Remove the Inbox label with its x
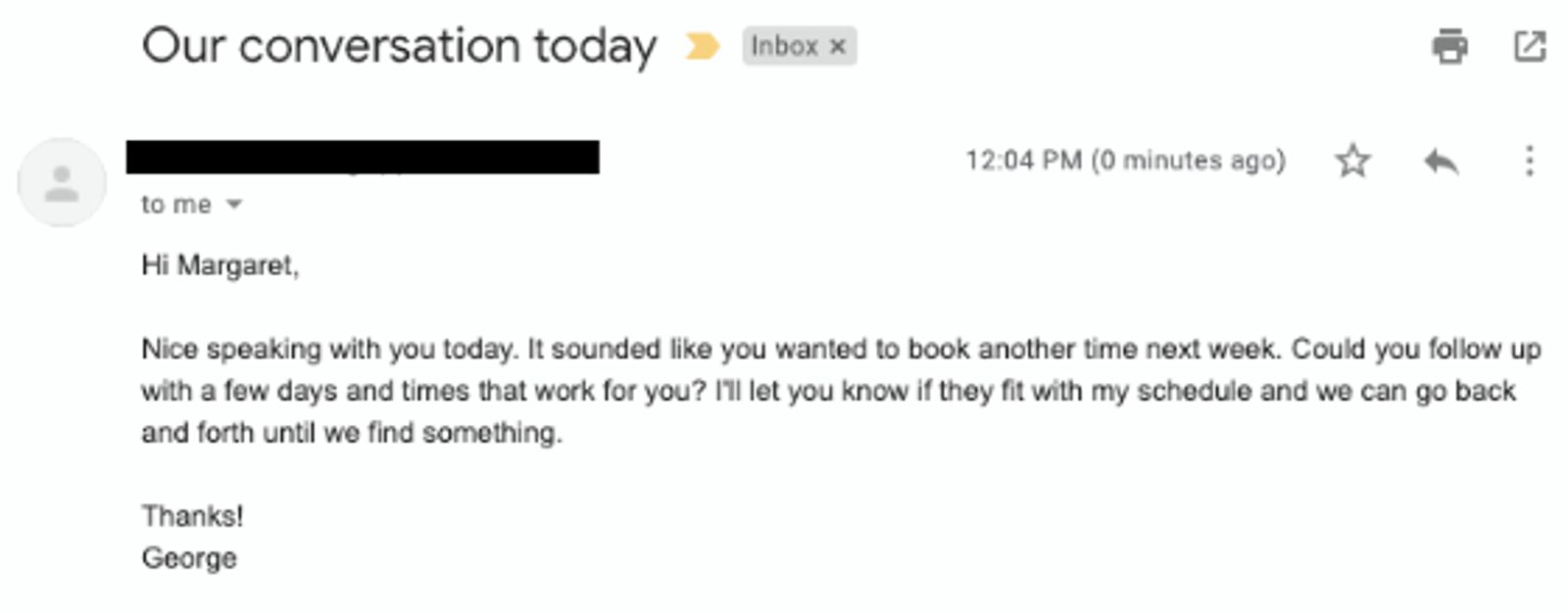Viewport: 1568px width, 613px height. (838, 45)
